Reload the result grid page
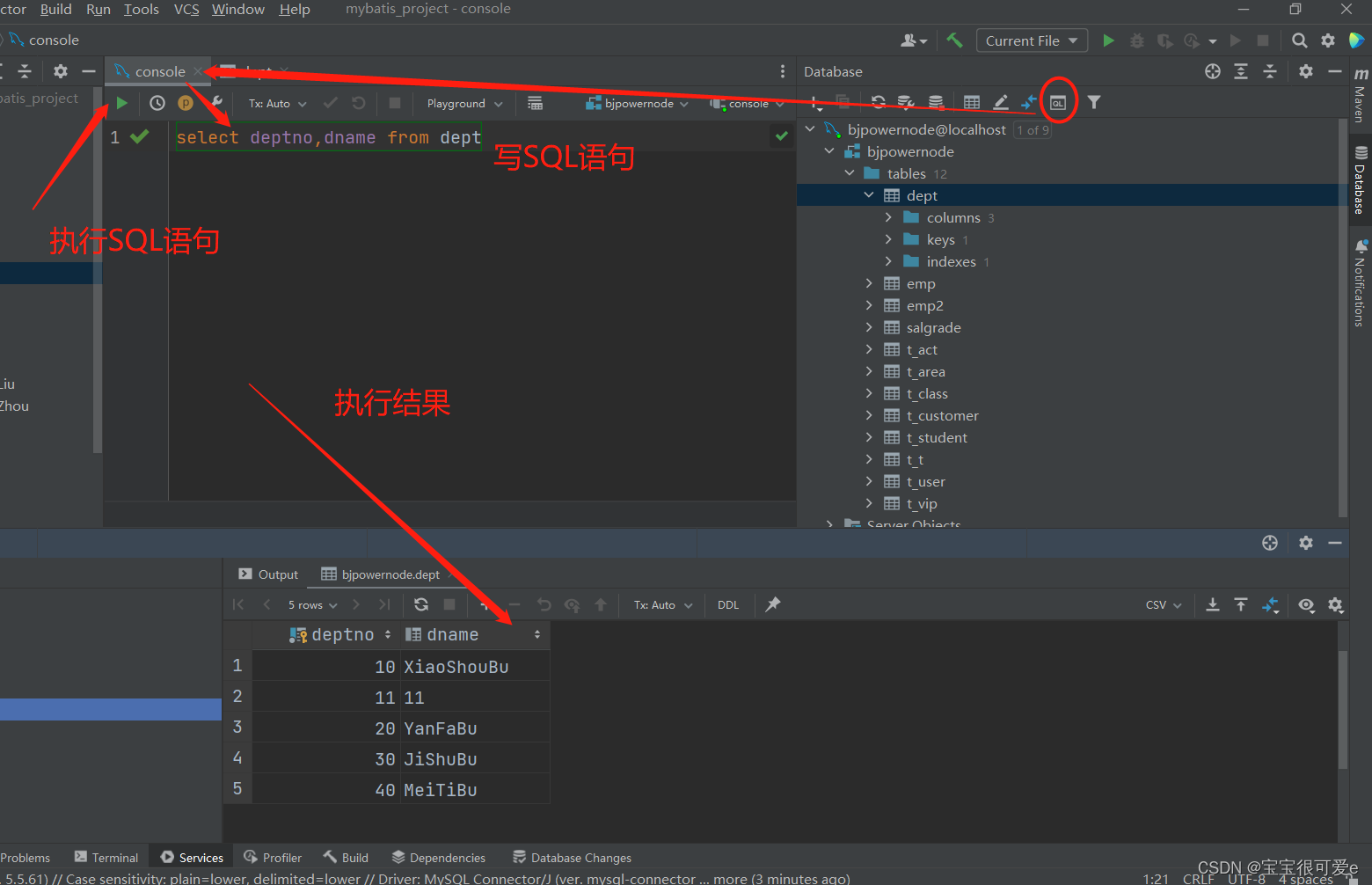The width and height of the screenshot is (1372, 885). [x=421, y=604]
